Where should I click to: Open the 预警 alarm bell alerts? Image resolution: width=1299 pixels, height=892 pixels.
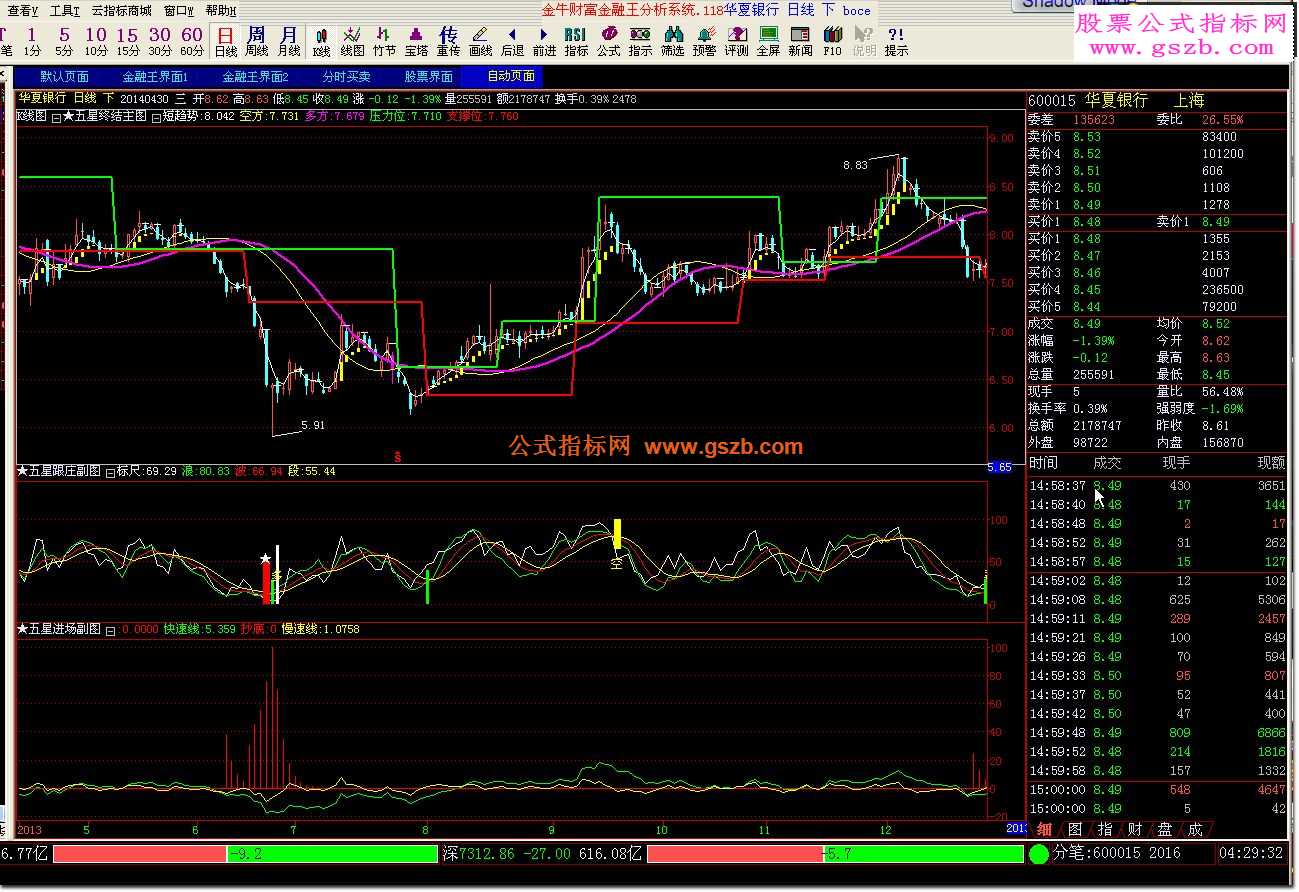[x=704, y=41]
